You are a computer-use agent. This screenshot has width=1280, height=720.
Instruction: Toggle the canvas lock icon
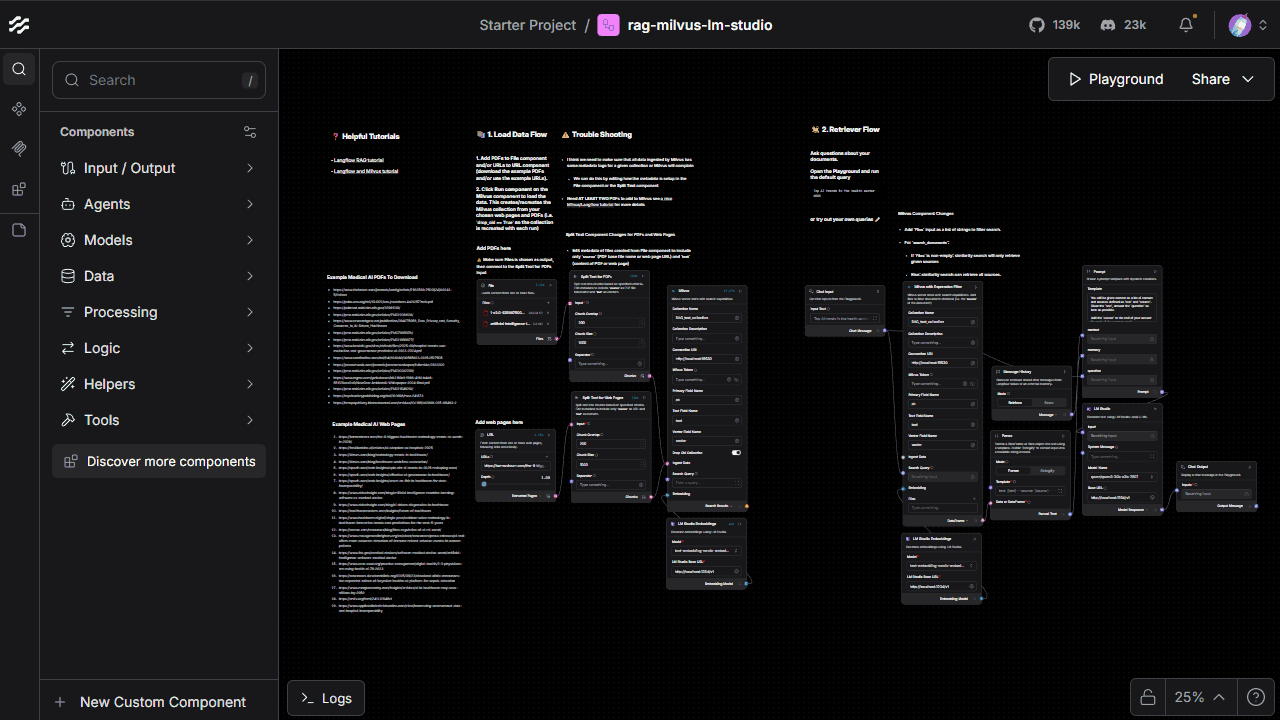pos(1148,697)
